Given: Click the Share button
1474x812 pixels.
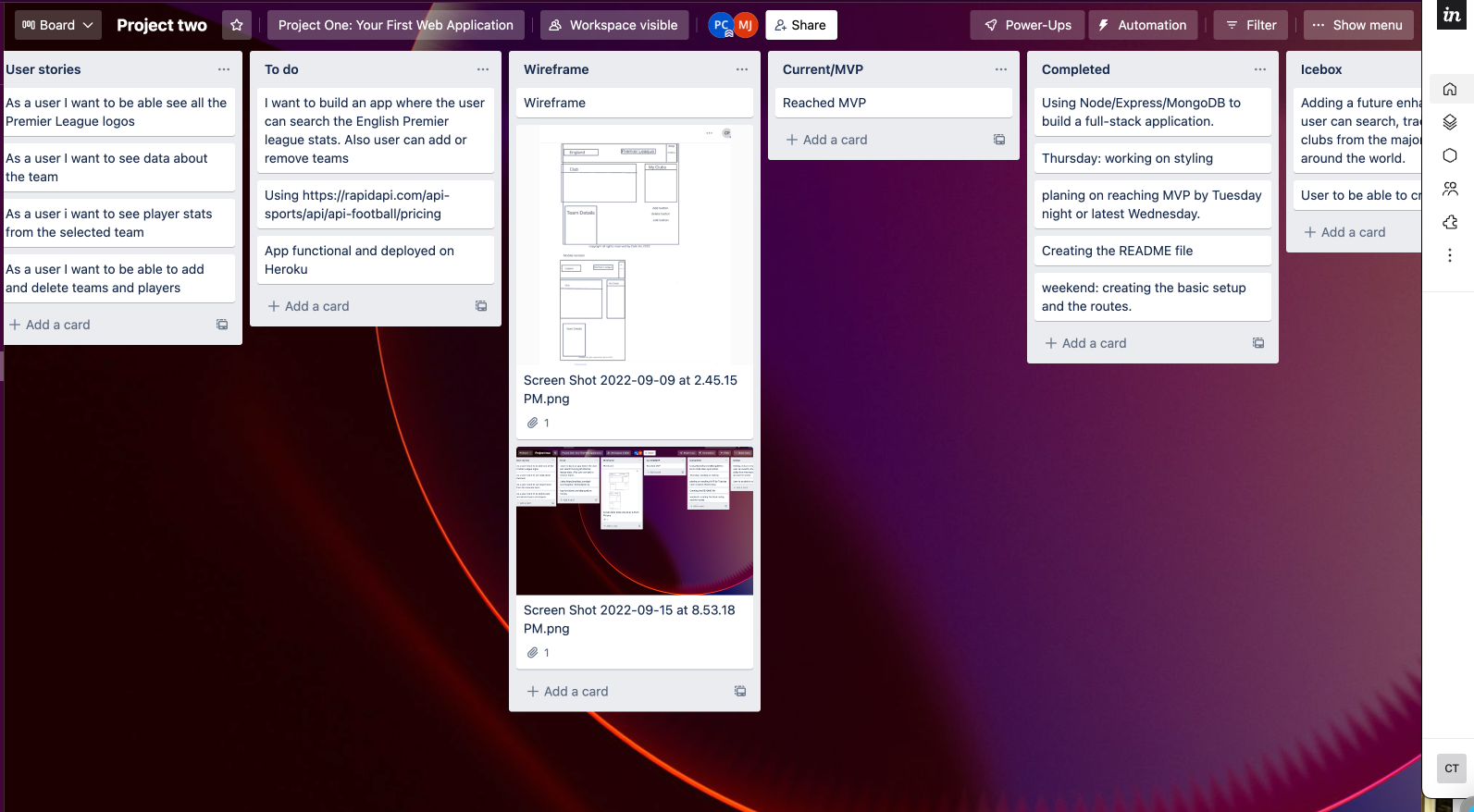Looking at the screenshot, I should point(801,25).
